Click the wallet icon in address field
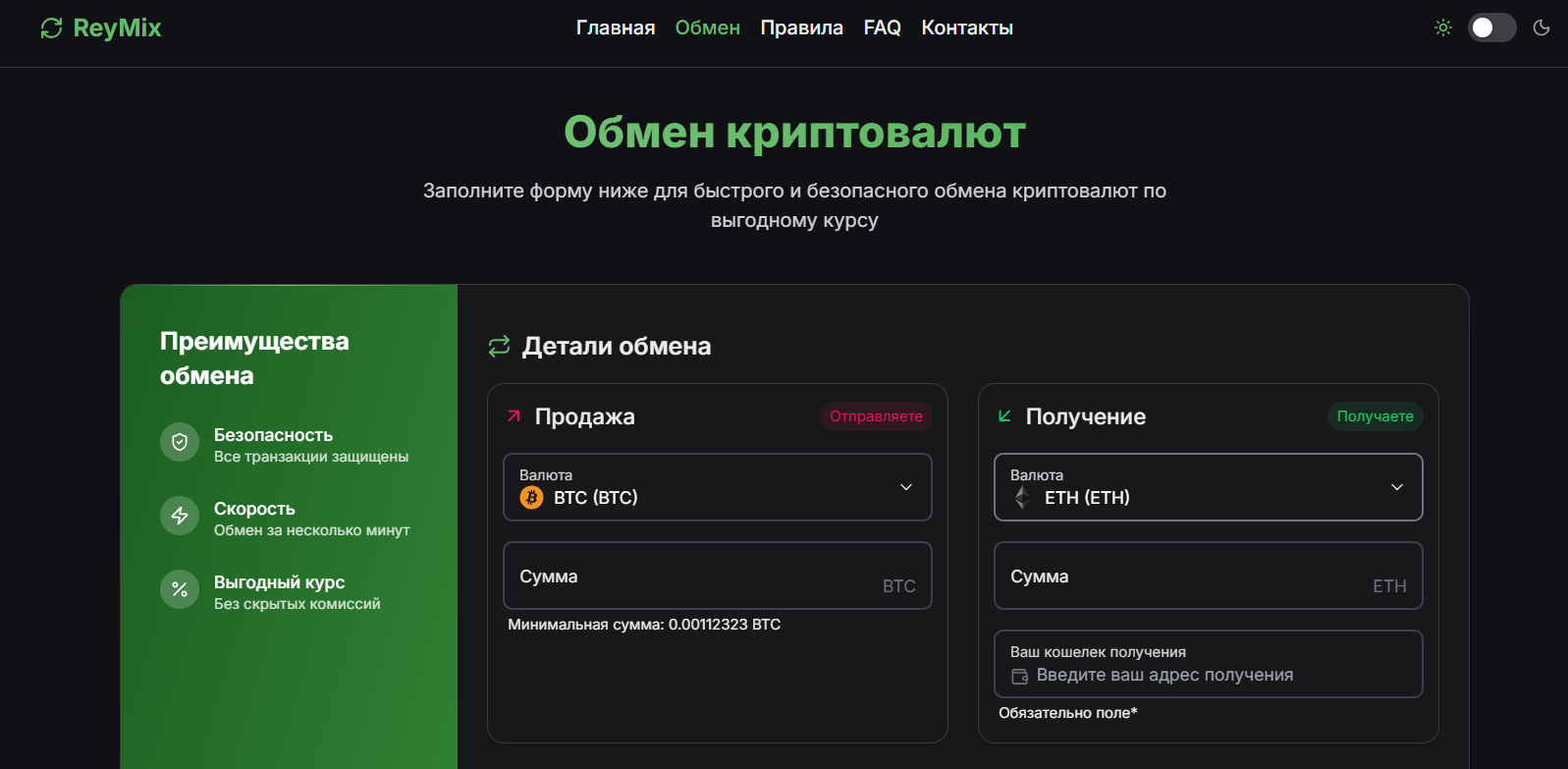This screenshot has height=769, width=1568. point(1020,676)
